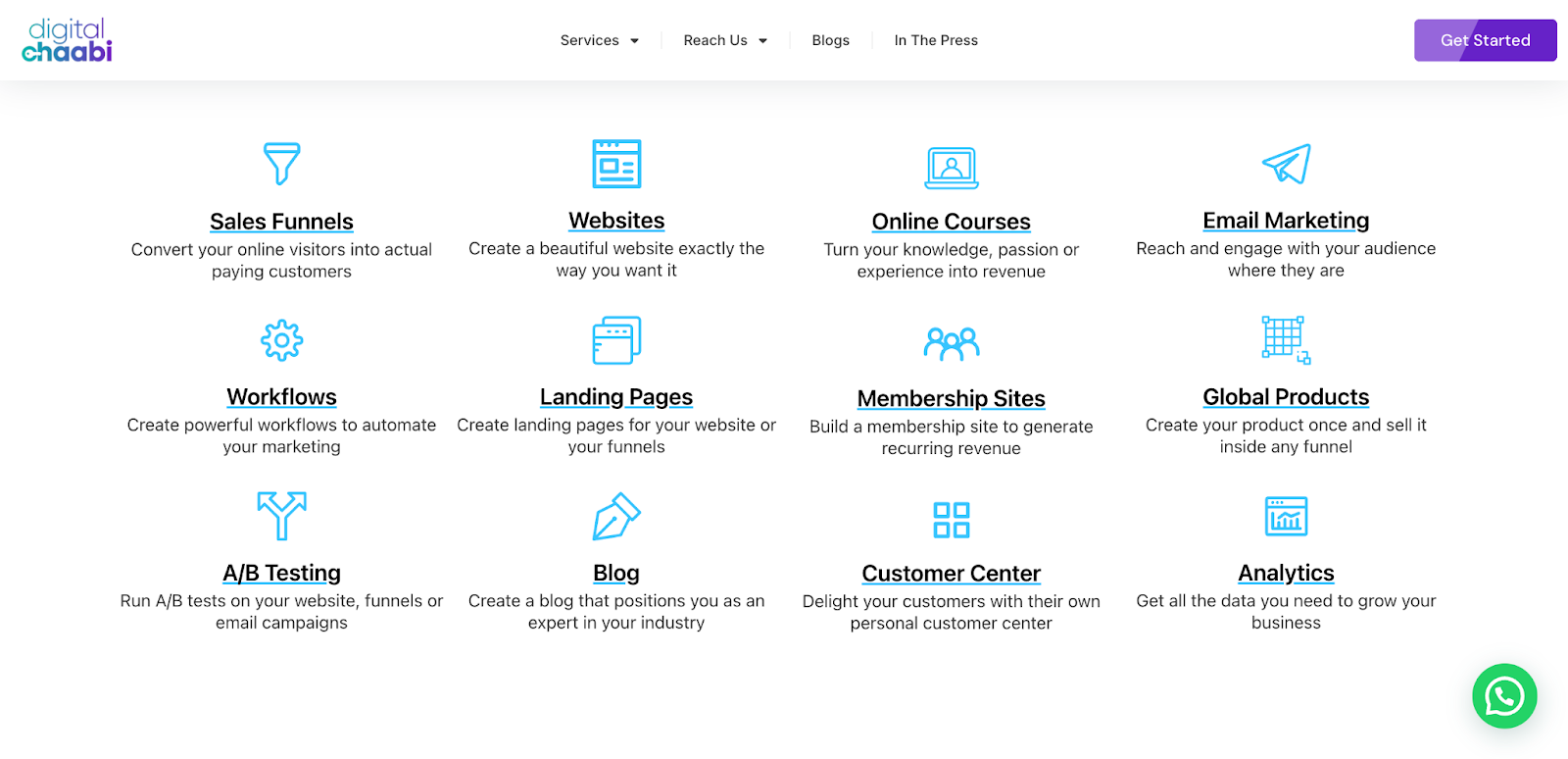1568x759 pixels.
Task: Open the Online Courses heading link
Action: [952, 222]
